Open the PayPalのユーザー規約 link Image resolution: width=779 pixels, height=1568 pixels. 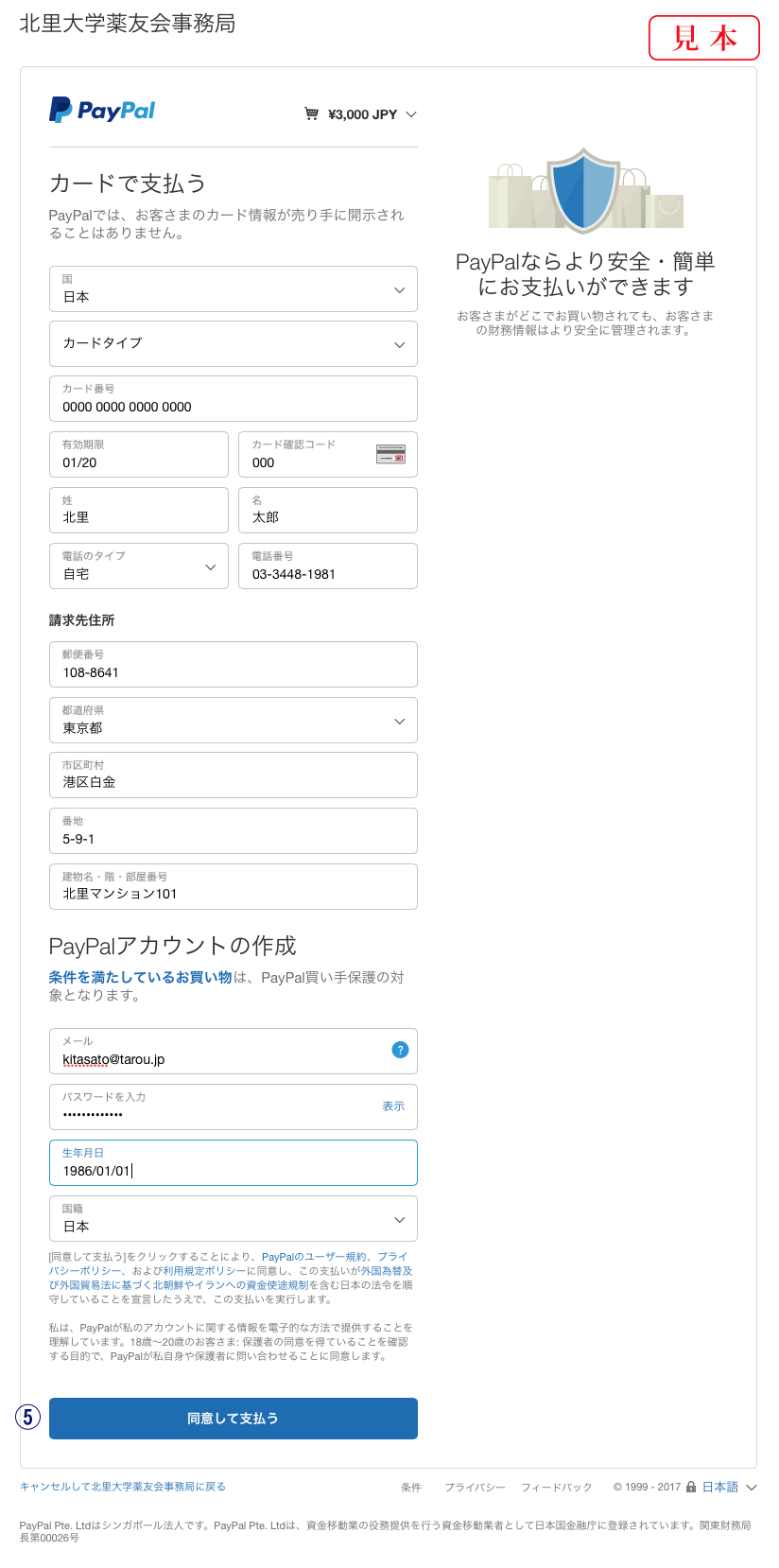click(x=314, y=1257)
